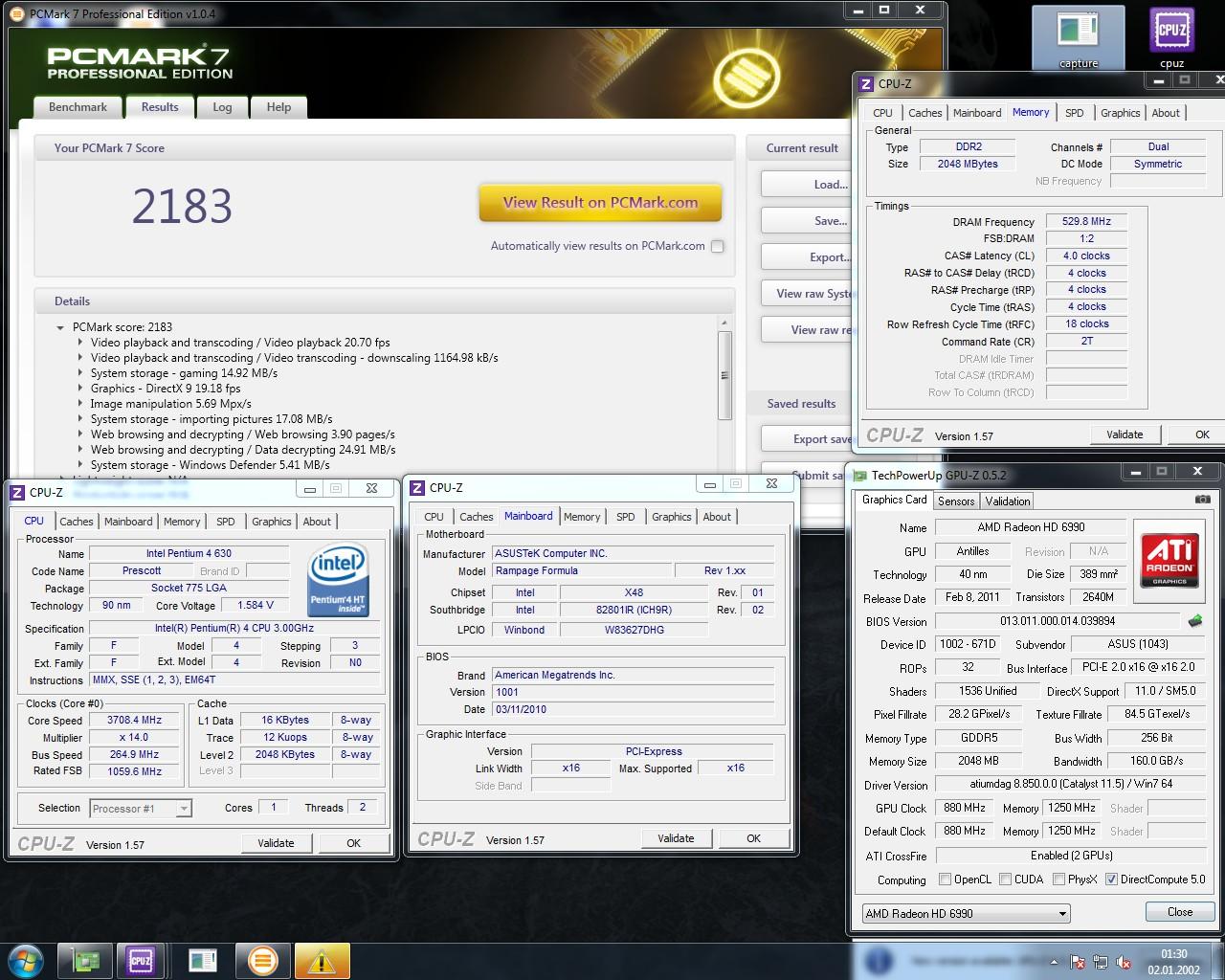
Task: Open SPD tab in CPU-Z Memory window
Action: 1075,113
